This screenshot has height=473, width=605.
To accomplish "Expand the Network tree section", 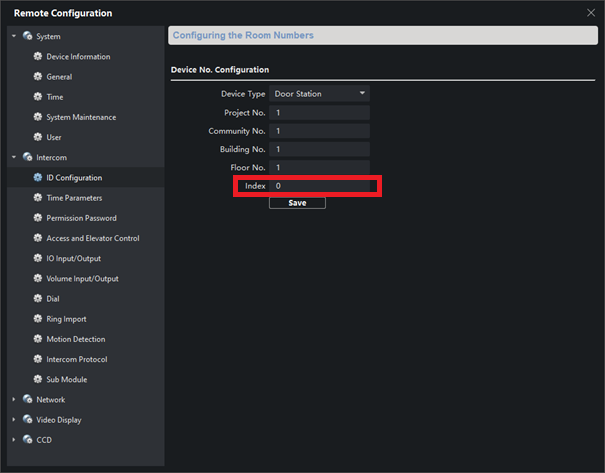I will click(14, 400).
